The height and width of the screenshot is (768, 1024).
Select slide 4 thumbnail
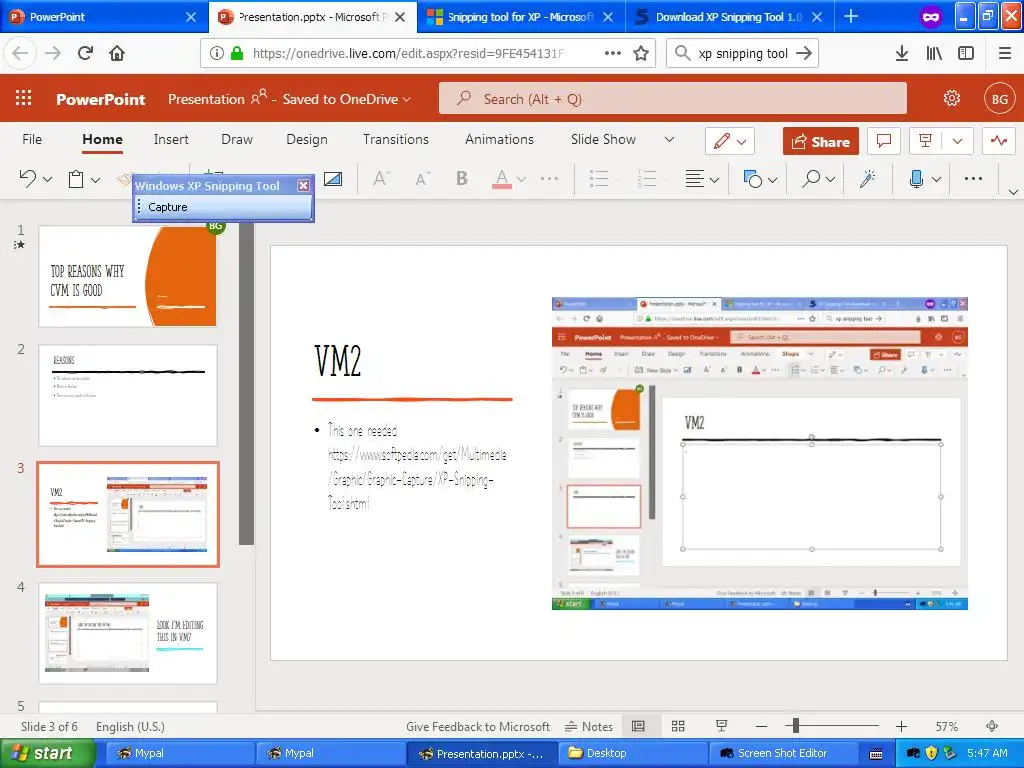128,633
